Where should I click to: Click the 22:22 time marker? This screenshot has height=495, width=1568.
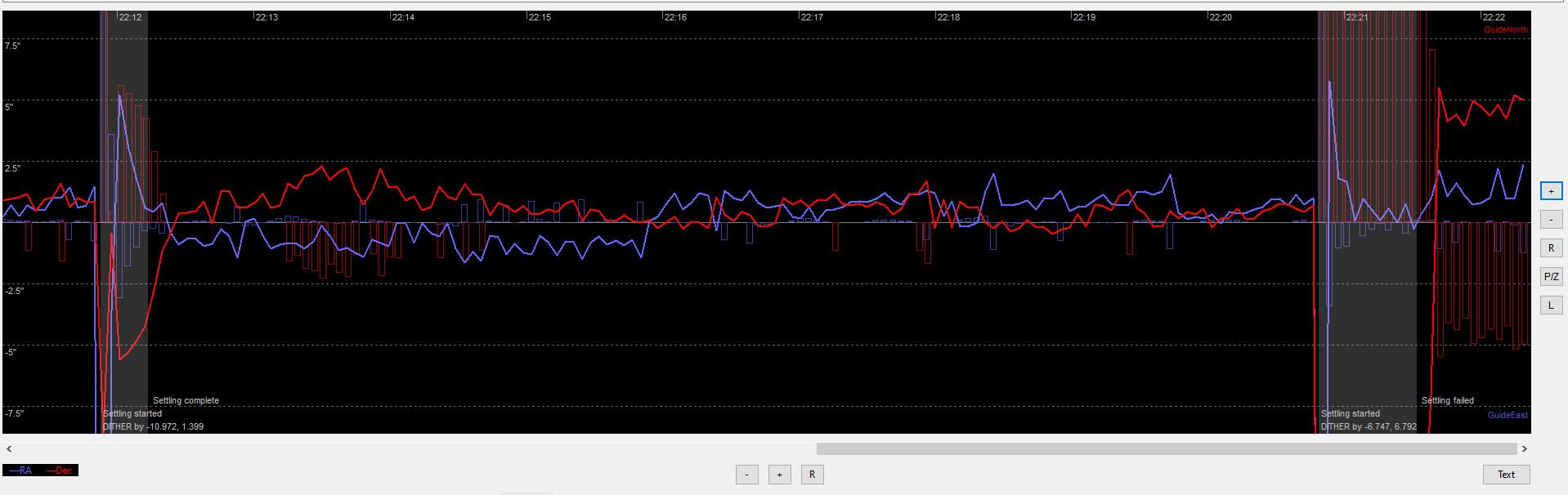(1494, 17)
